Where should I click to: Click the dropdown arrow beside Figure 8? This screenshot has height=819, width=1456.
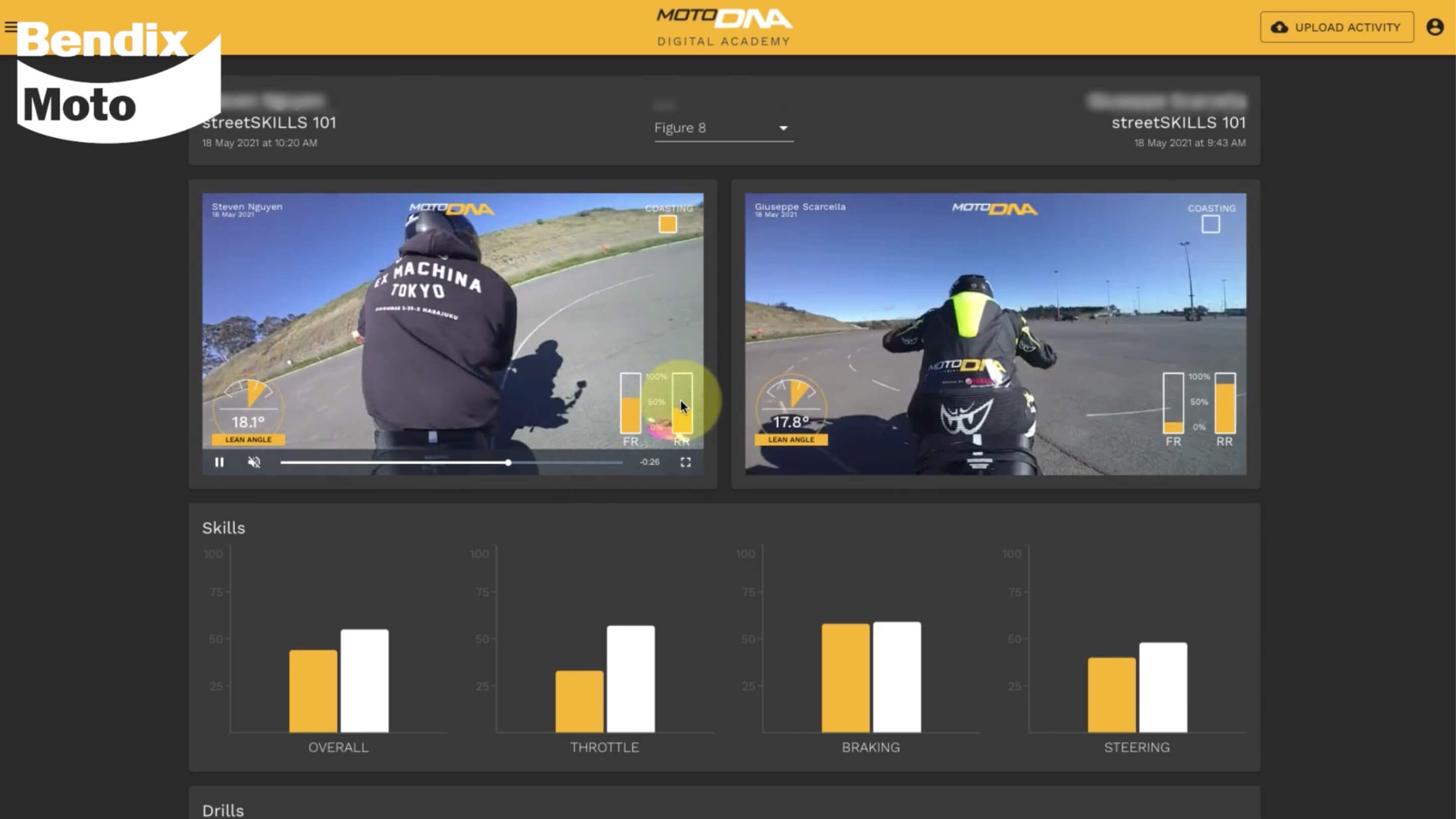tap(783, 128)
